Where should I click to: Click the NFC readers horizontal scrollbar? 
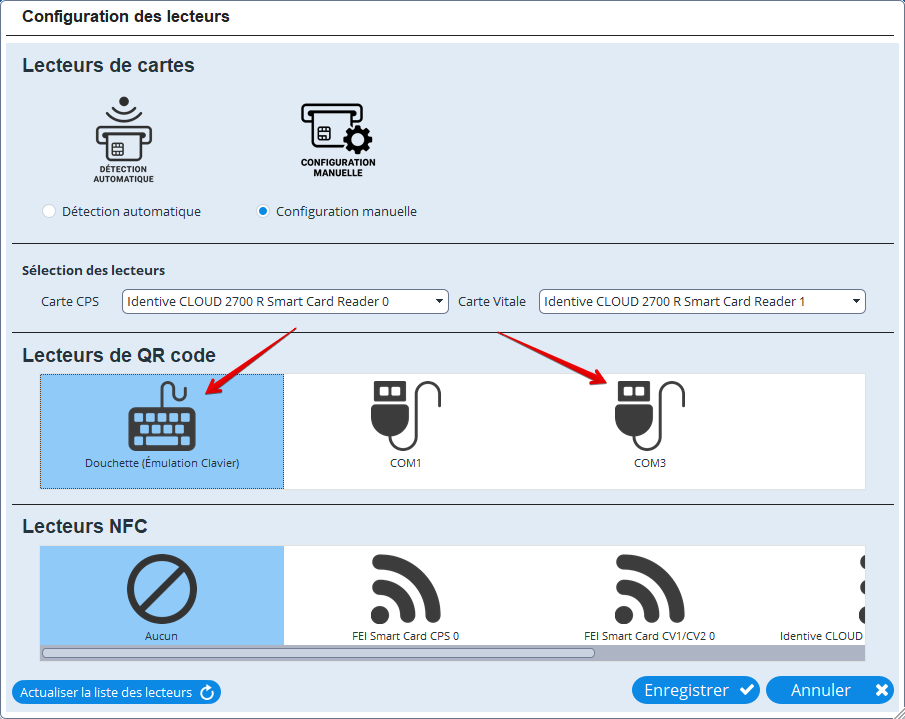318,653
